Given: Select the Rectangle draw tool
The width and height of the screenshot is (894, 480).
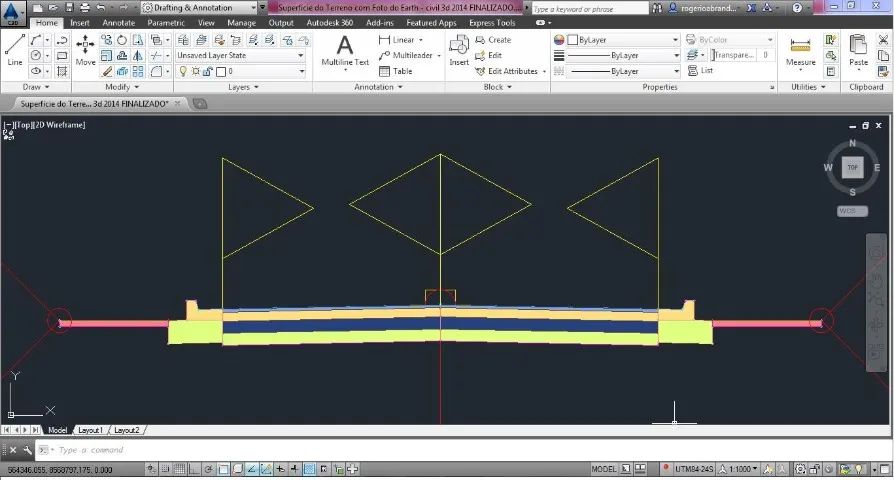Looking at the screenshot, I should click(x=62, y=55).
